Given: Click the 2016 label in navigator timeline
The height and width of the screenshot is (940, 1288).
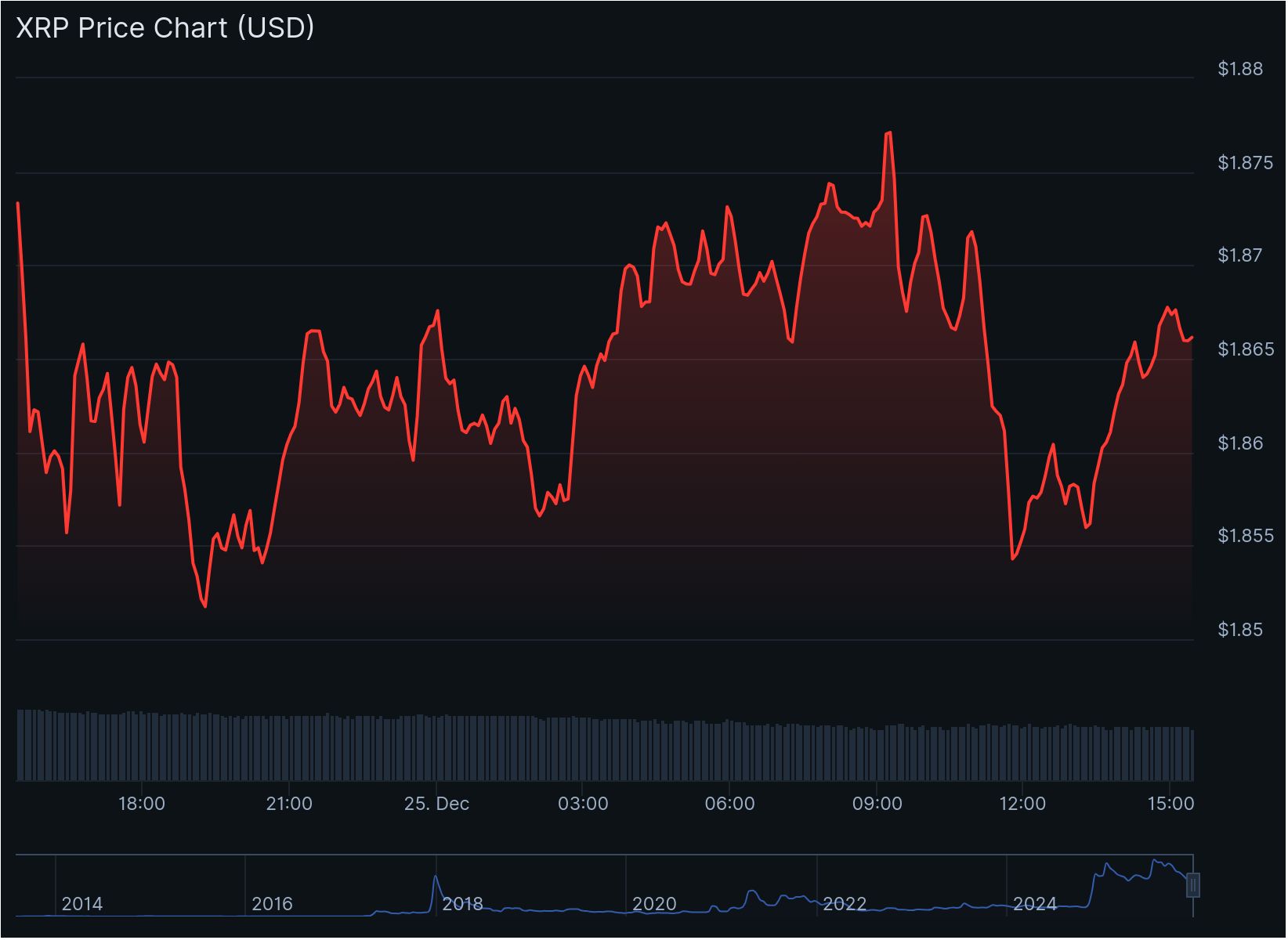Looking at the screenshot, I should click(272, 904).
